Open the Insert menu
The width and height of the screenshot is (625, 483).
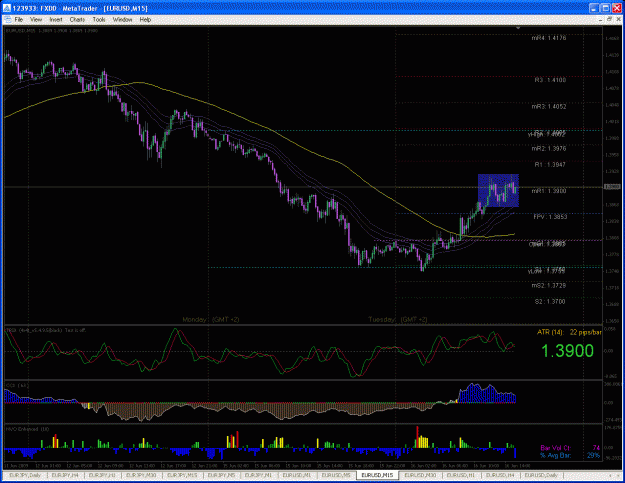pyautogui.click(x=56, y=20)
